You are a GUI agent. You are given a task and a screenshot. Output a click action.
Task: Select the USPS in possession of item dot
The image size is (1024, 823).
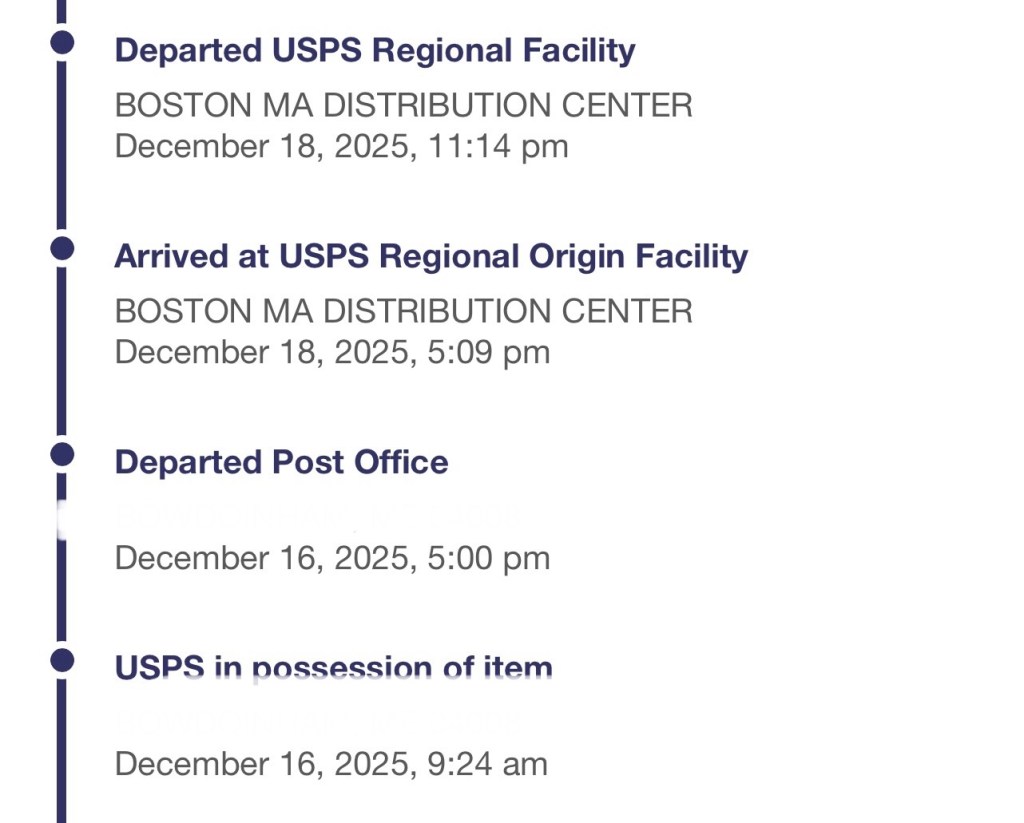click(x=62, y=660)
